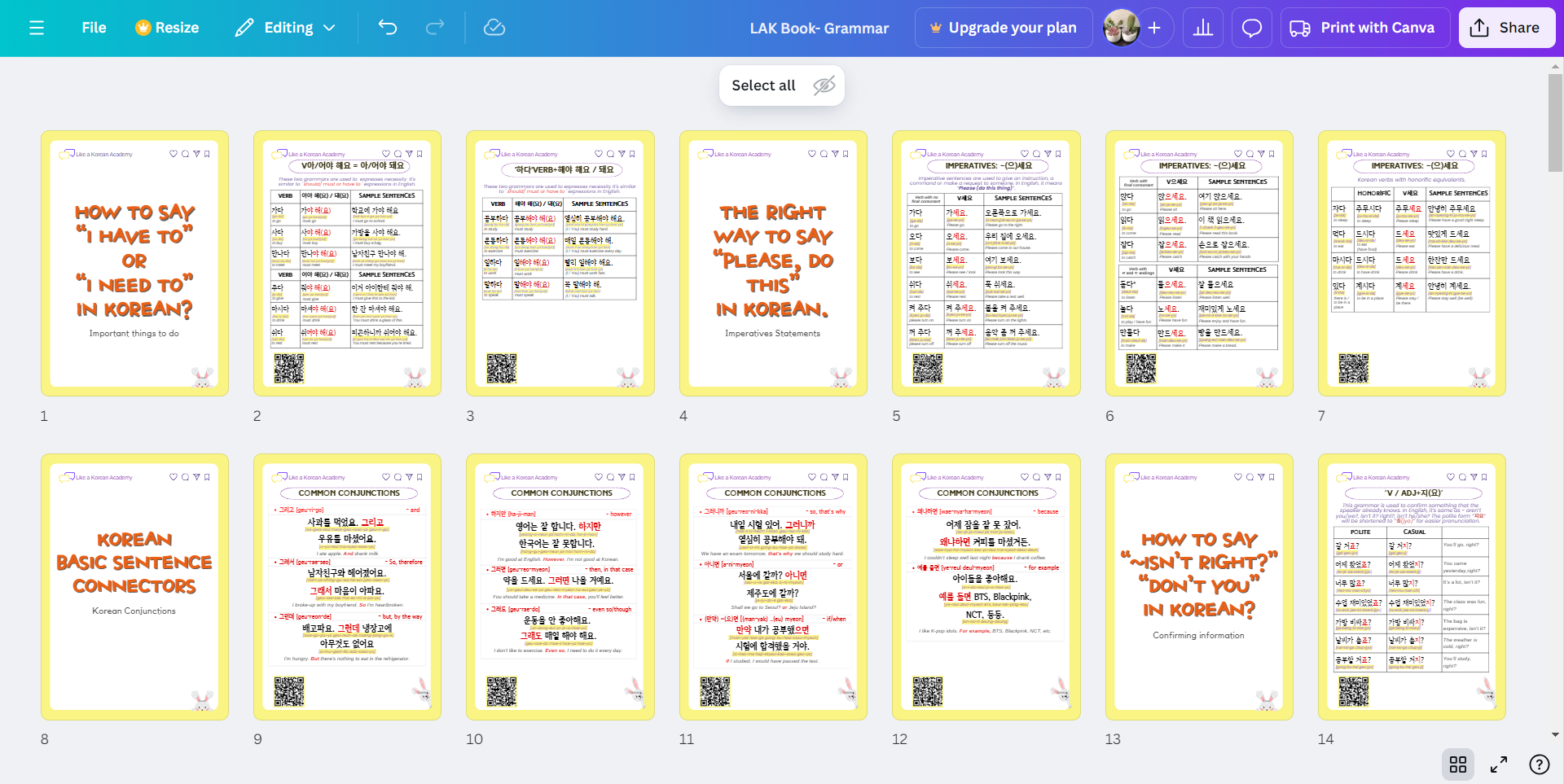
Task: Select page 9 Common Conjunctions thumbnail
Action: pos(348,587)
